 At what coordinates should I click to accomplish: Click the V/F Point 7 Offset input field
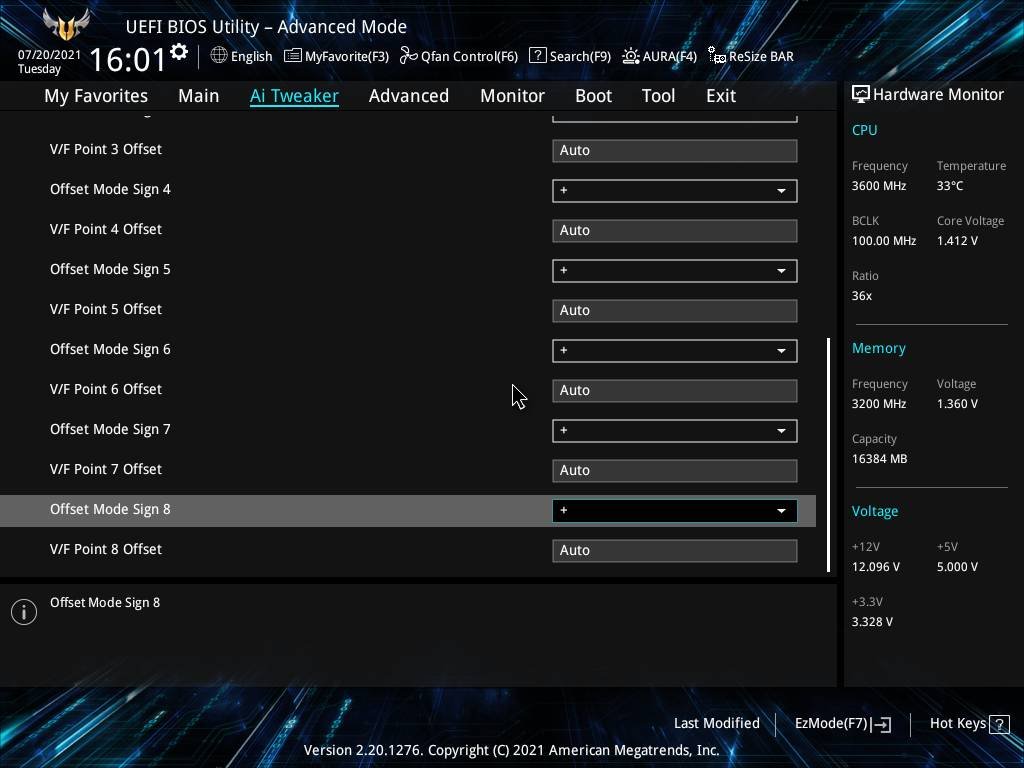coord(674,470)
